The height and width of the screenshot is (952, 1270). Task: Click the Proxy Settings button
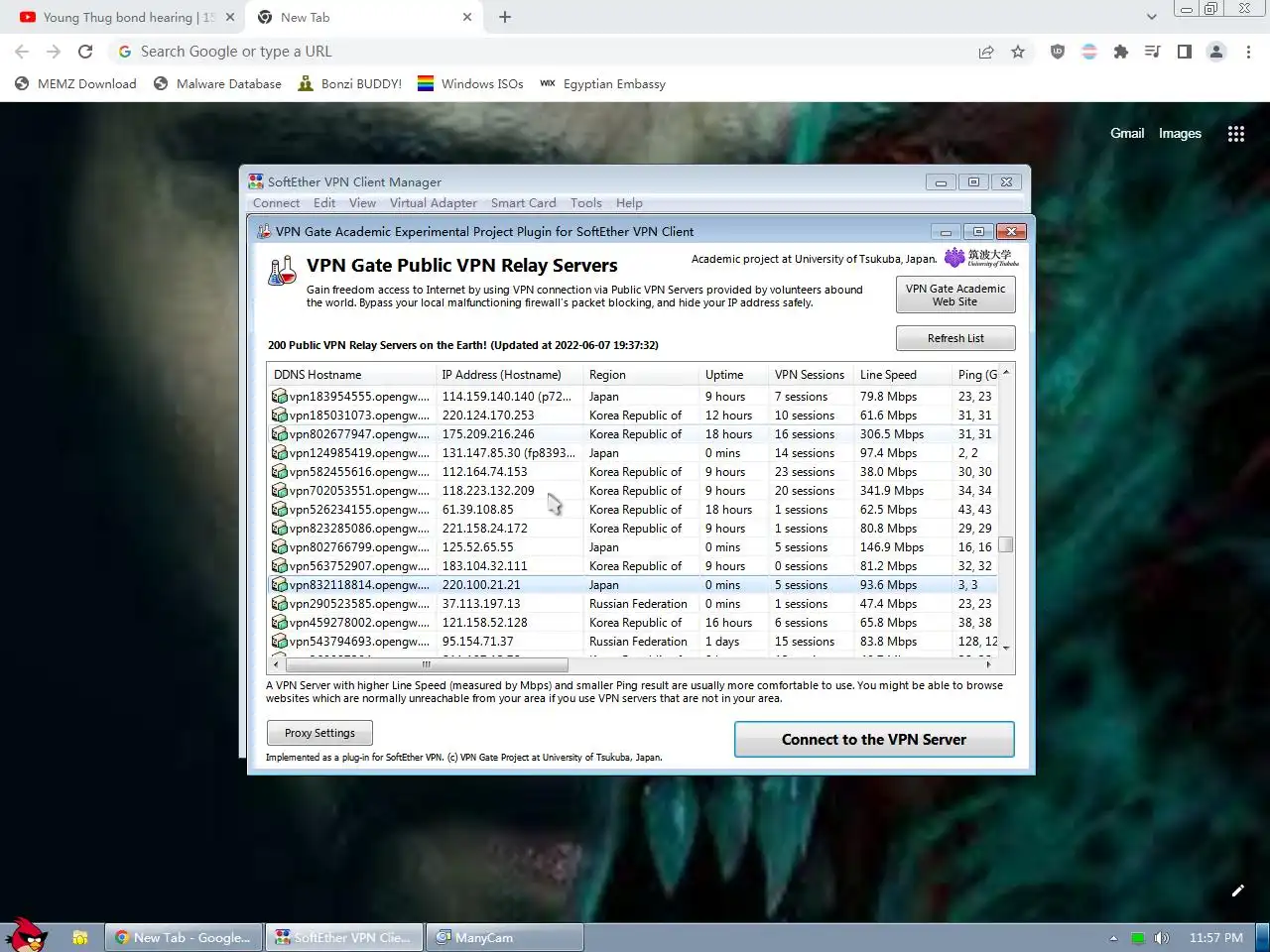coord(319,733)
